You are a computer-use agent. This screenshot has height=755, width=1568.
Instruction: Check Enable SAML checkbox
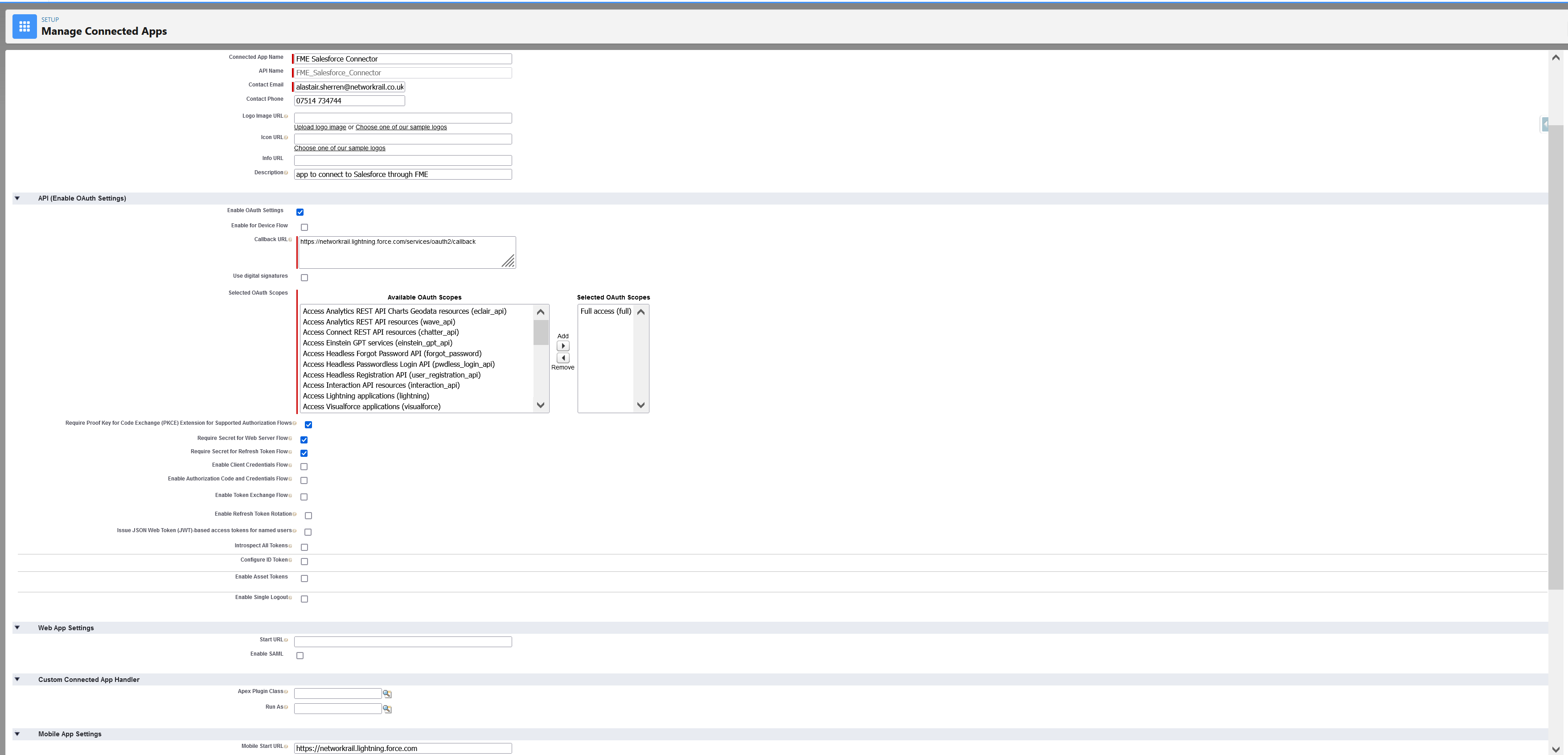[x=300, y=656]
